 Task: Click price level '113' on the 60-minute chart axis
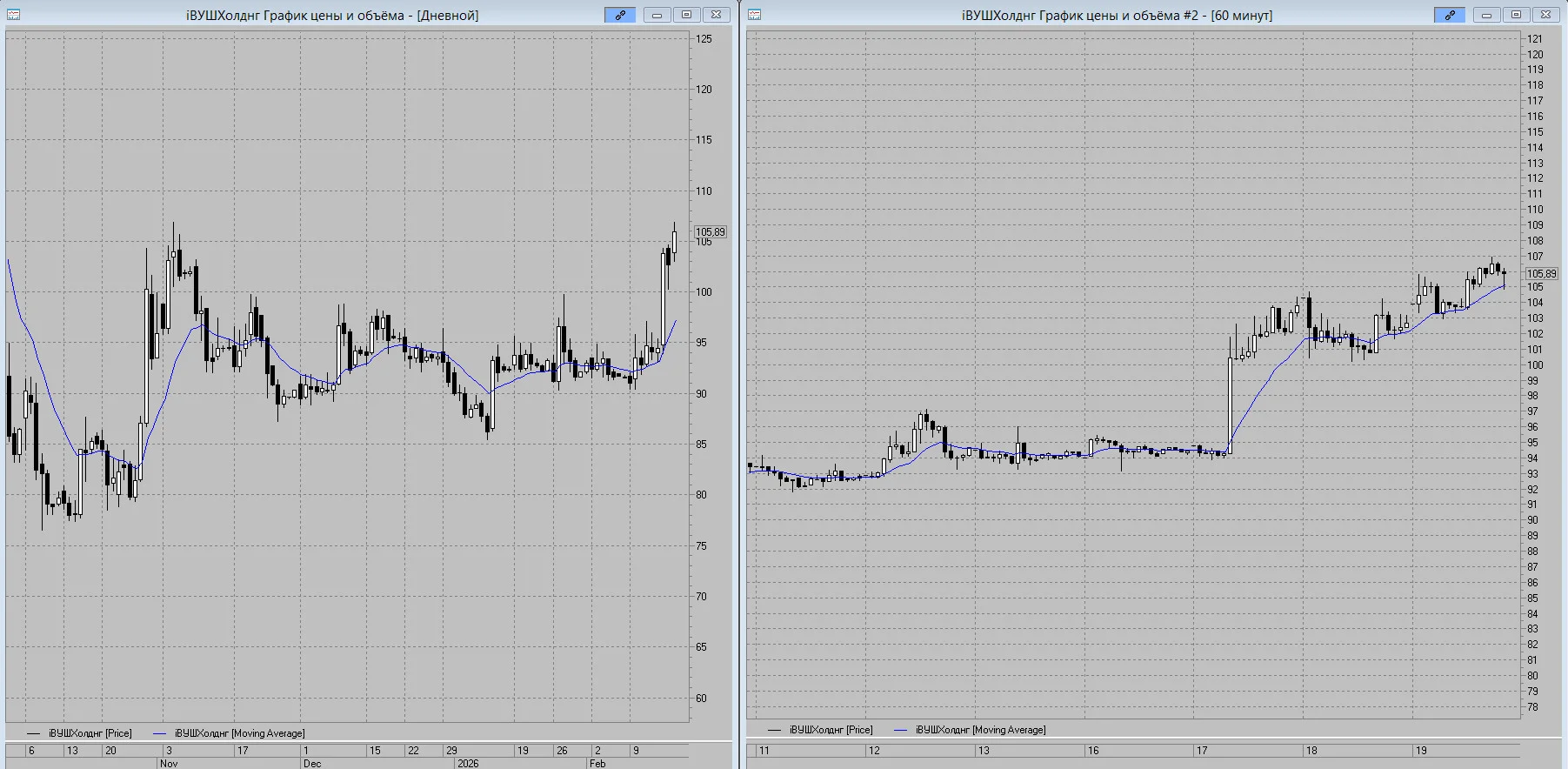click(1535, 164)
